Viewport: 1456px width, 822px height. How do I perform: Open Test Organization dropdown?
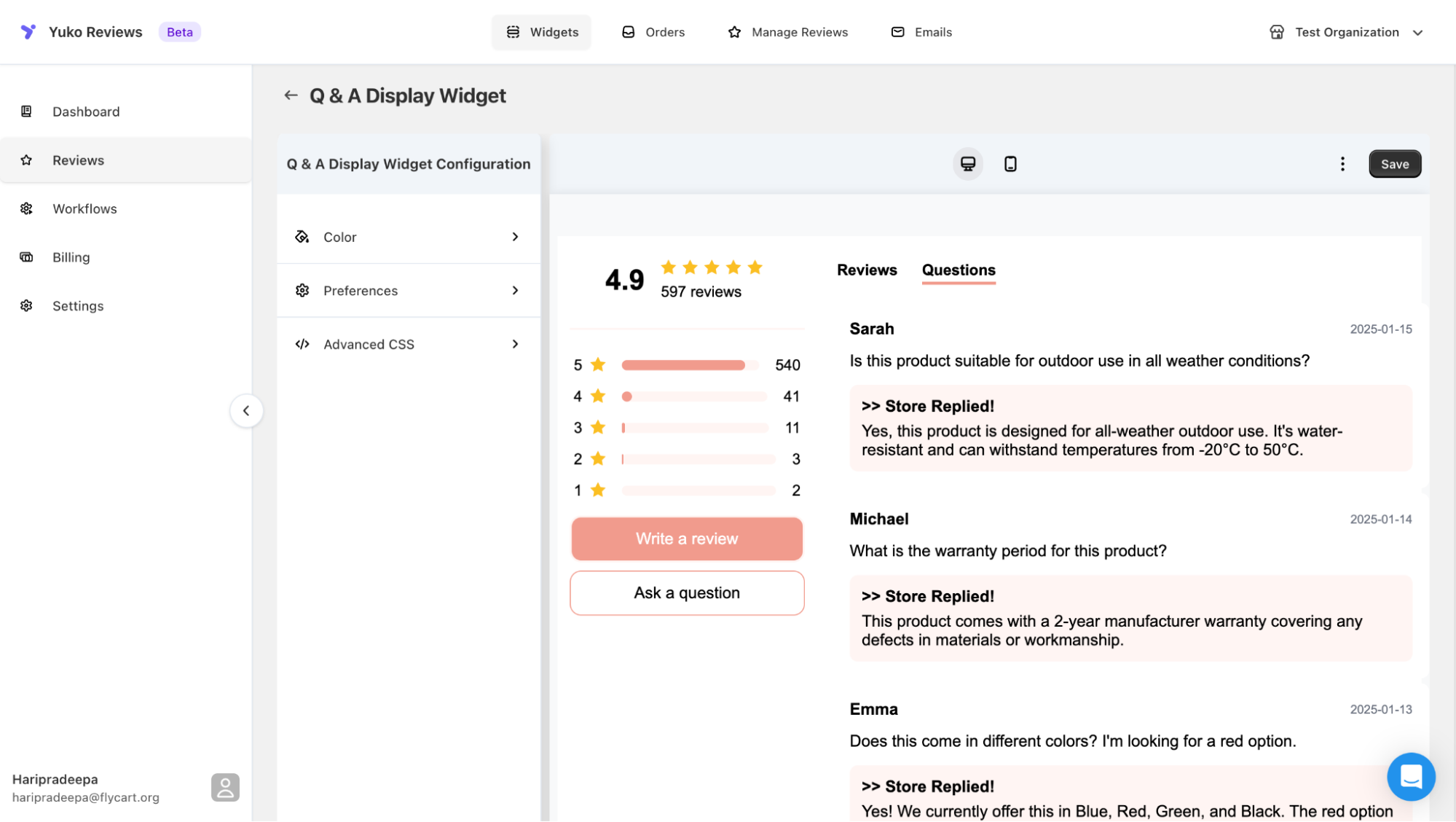click(x=1346, y=32)
